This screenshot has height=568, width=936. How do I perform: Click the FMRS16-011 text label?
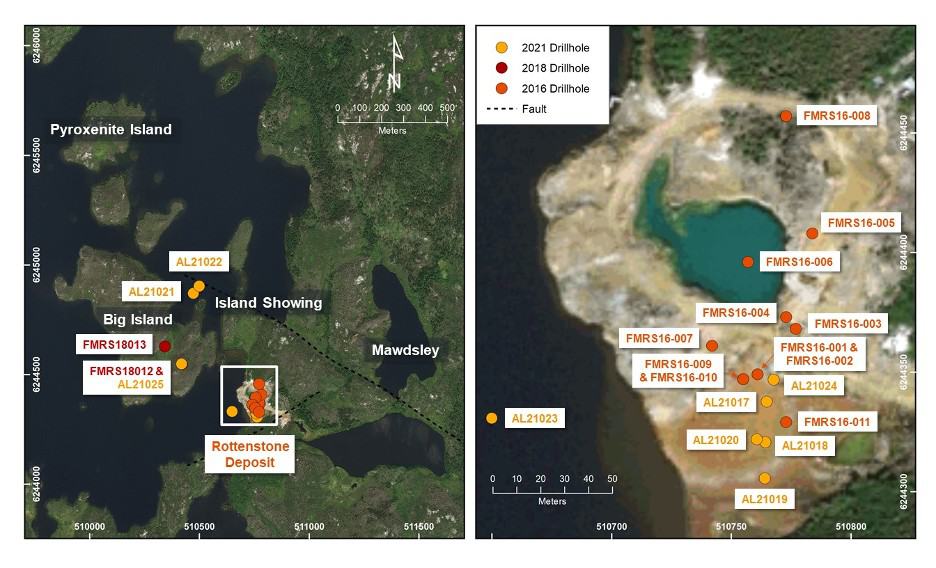tap(839, 422)
